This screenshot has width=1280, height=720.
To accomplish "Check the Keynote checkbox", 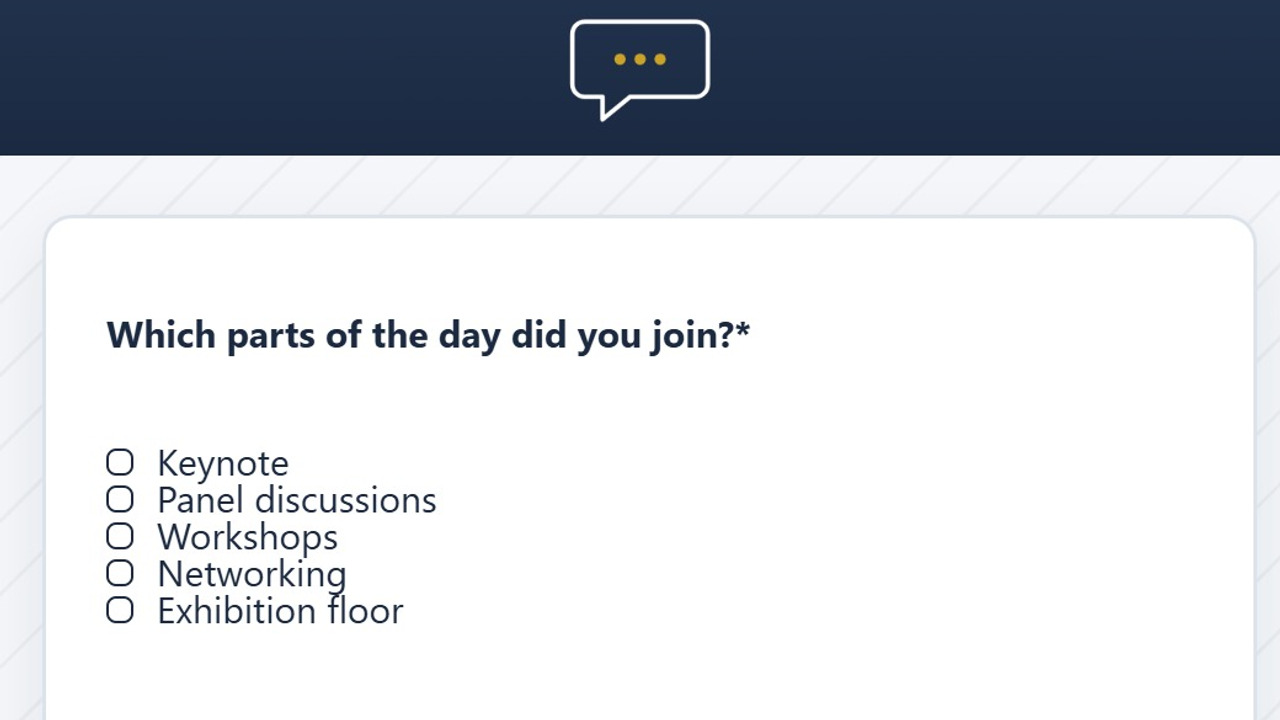I will coord(120,462).
